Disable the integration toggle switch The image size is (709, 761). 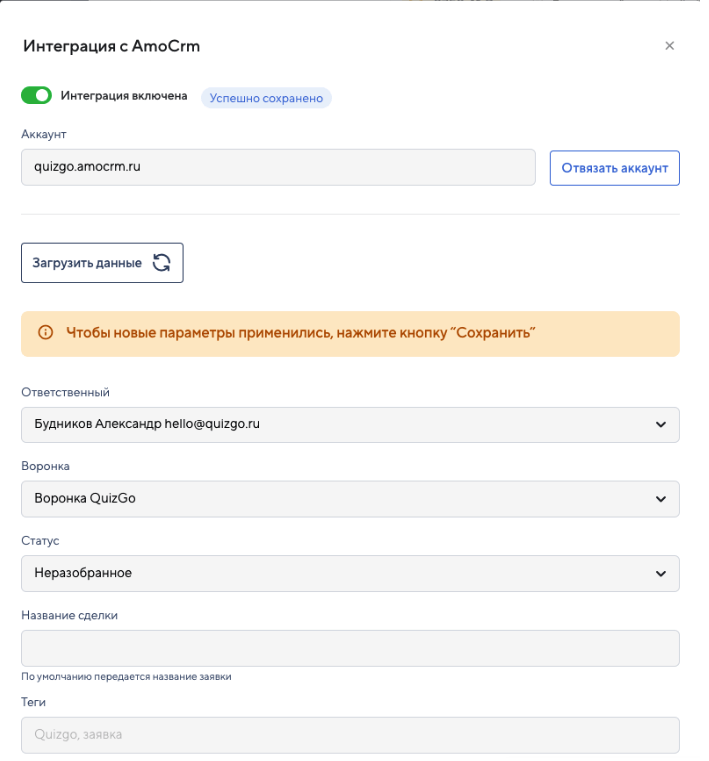36,96
